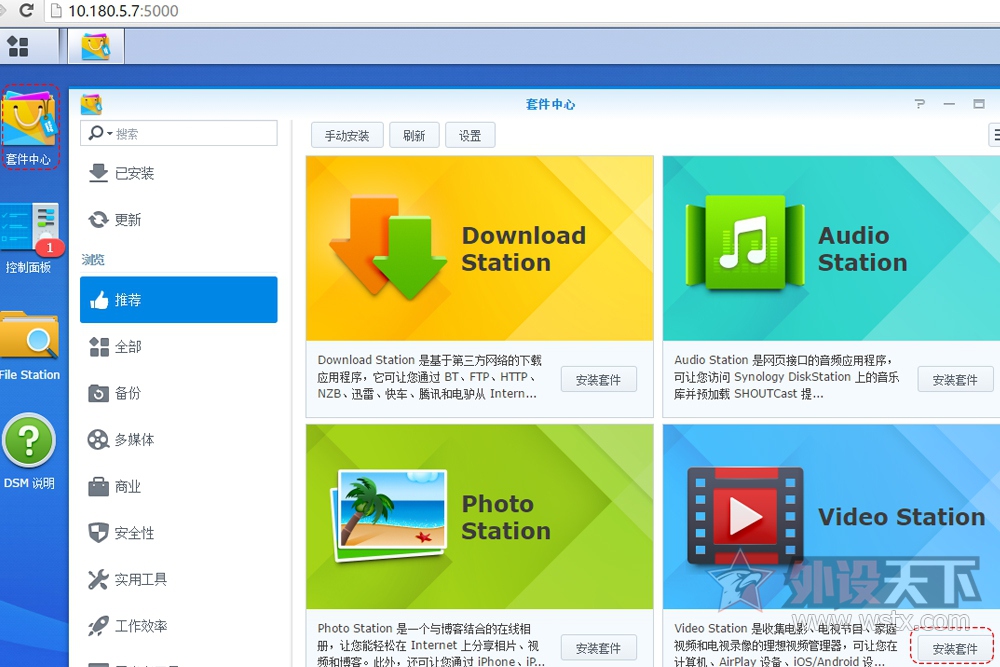
Task: Select the 推荐 category
Action: click(x=179, y=300)
